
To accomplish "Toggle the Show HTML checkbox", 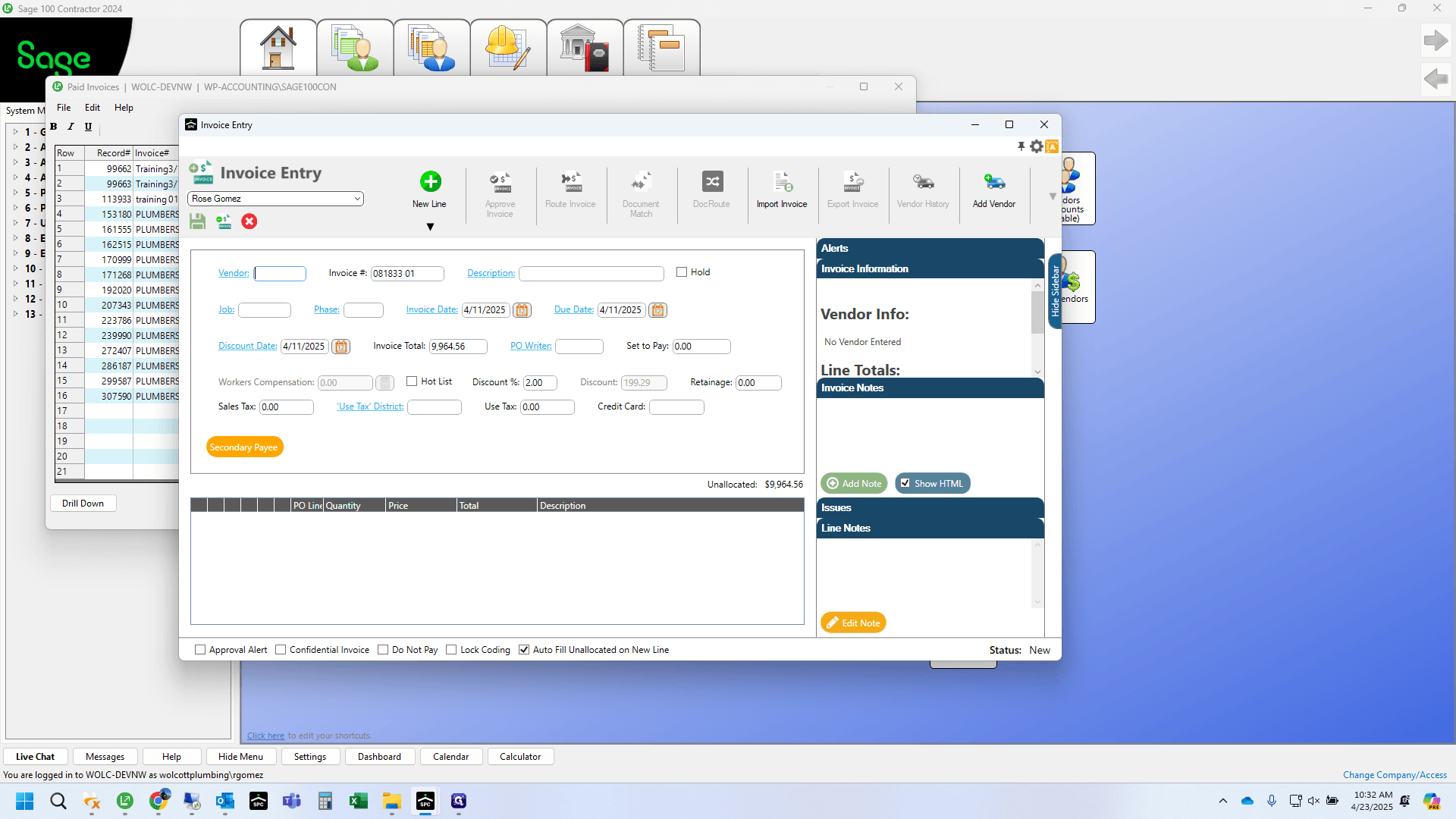I will click(905, 483).
